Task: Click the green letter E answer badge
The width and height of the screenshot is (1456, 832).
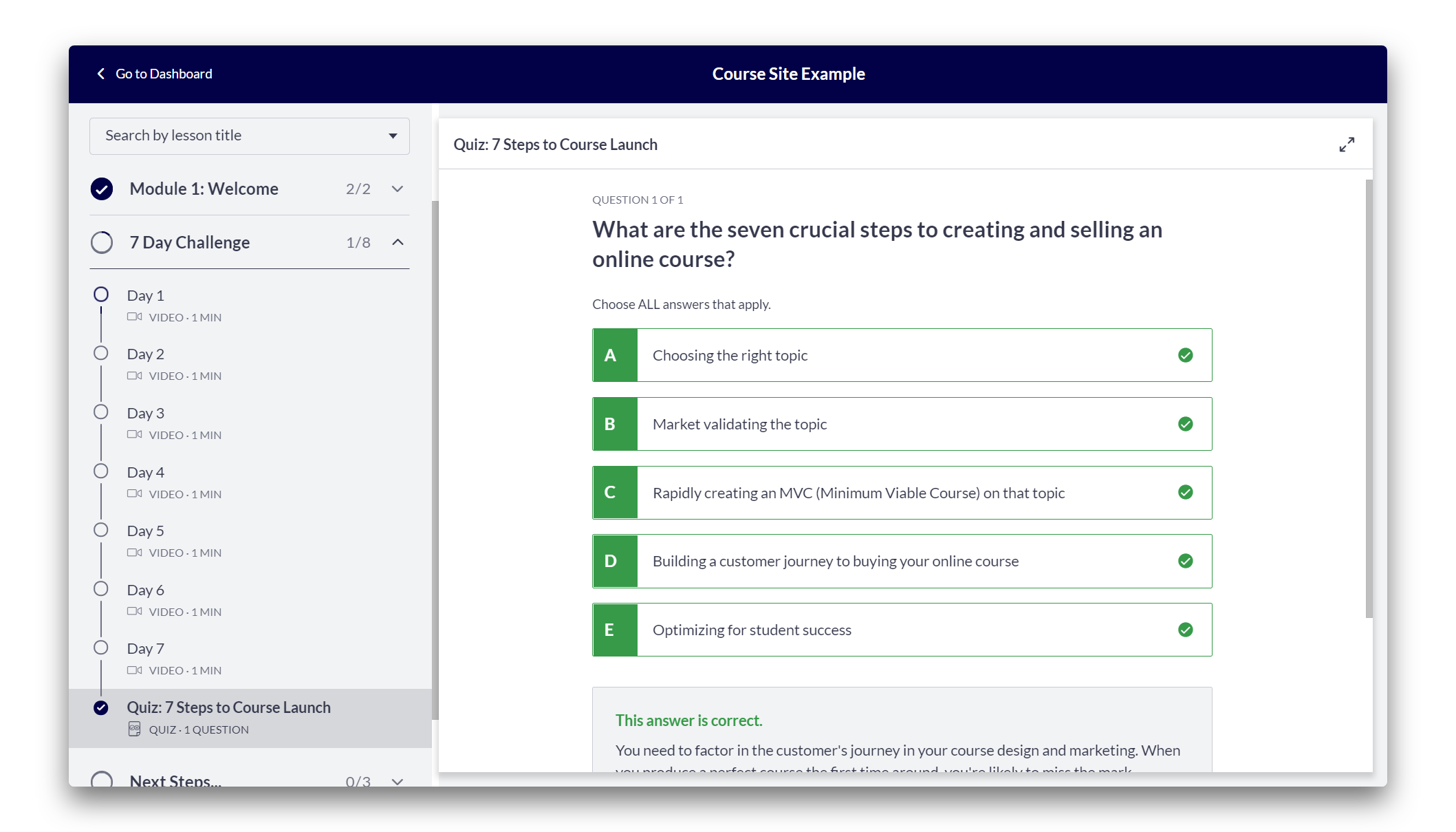Action: click(615, 630)
